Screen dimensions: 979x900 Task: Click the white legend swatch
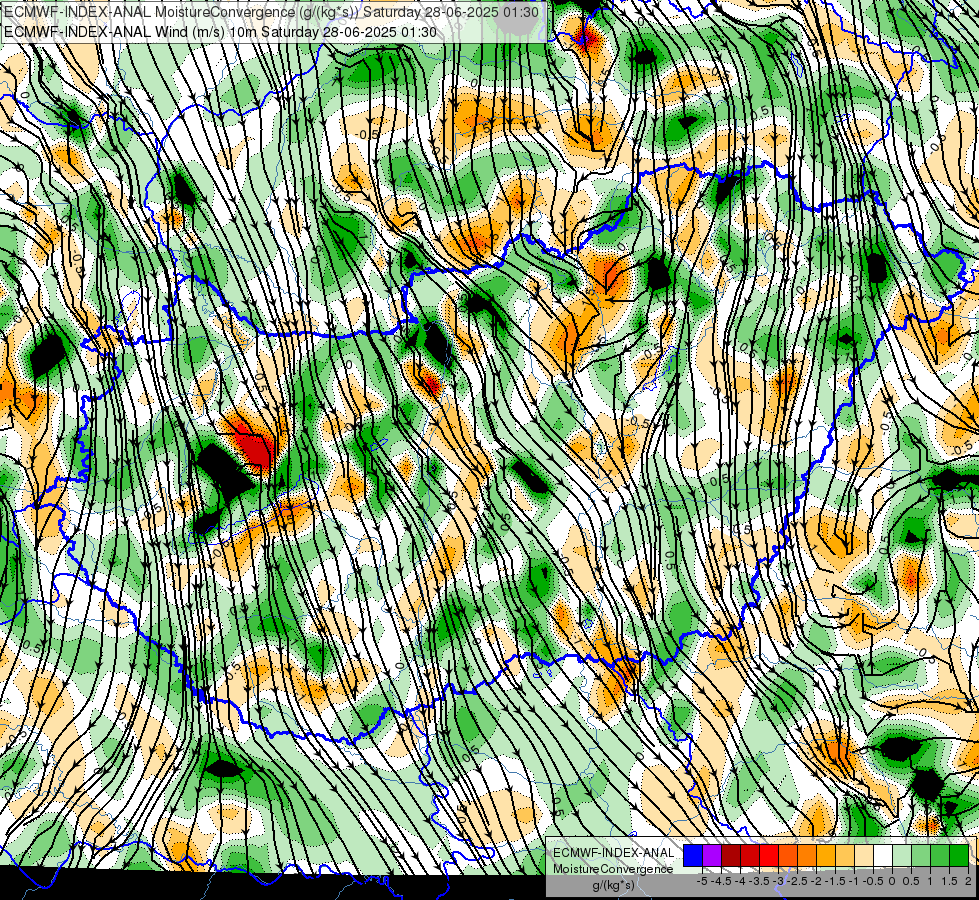click(x=883, y=856)
